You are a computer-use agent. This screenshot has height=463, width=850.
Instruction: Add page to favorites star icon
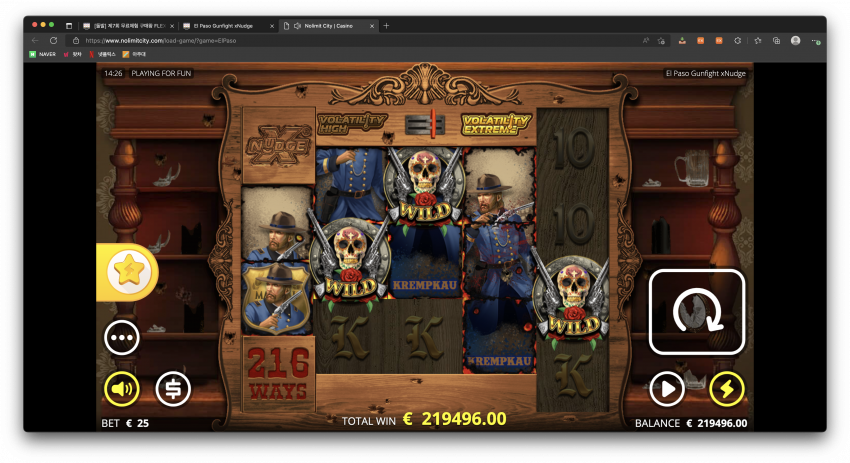661,40
